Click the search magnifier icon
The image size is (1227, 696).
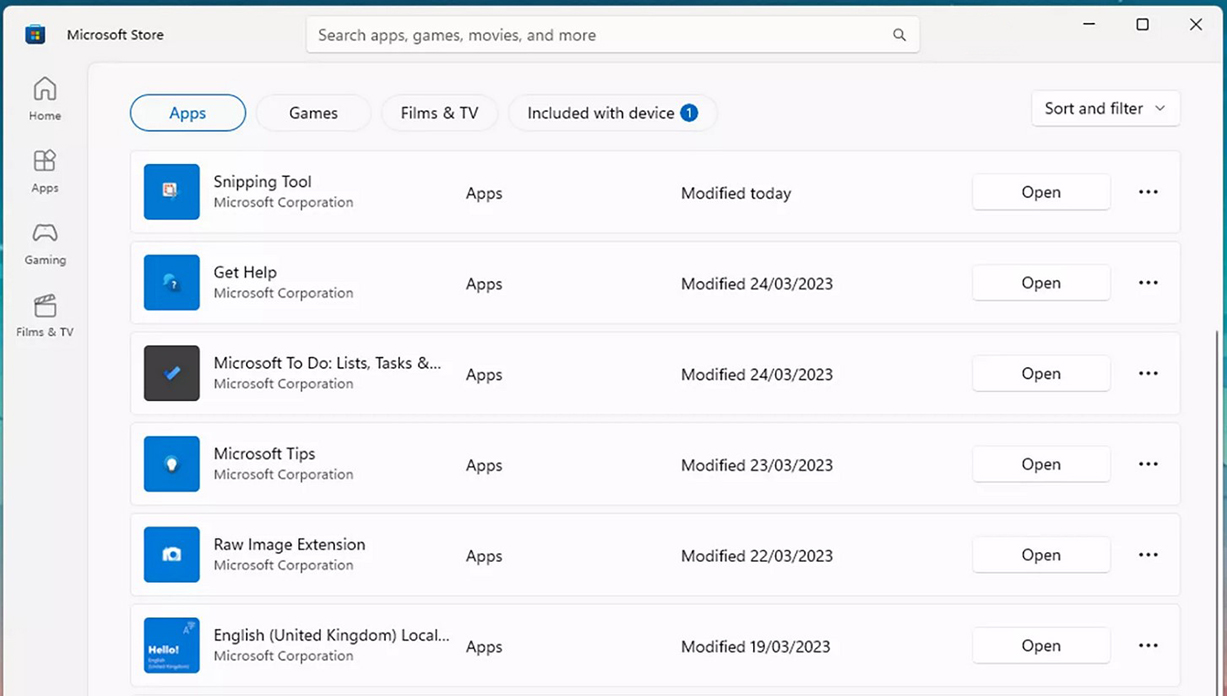898,34
